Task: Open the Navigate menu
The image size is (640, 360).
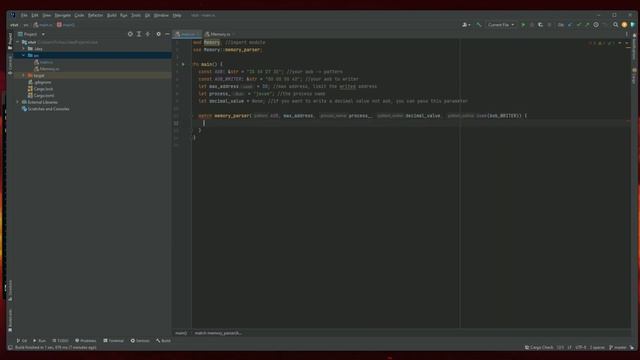Action: 62,15
